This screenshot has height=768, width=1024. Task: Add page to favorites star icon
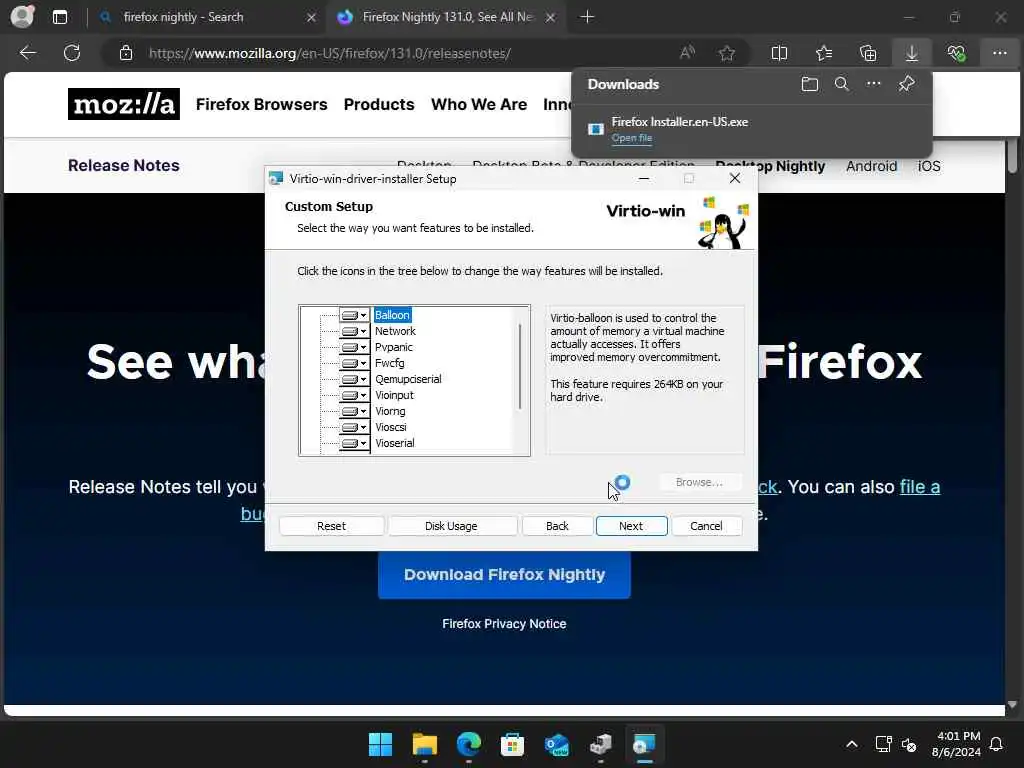click(727, 53)
